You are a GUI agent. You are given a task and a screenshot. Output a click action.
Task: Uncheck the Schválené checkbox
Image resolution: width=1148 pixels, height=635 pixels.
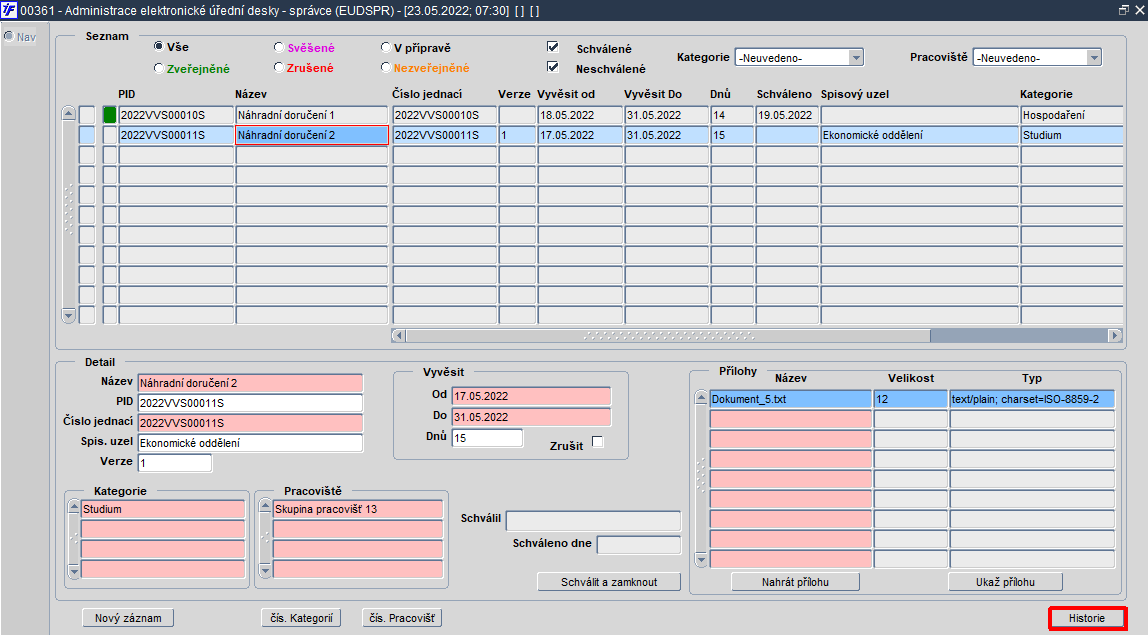pyautogui.click(x=552, y=47)
